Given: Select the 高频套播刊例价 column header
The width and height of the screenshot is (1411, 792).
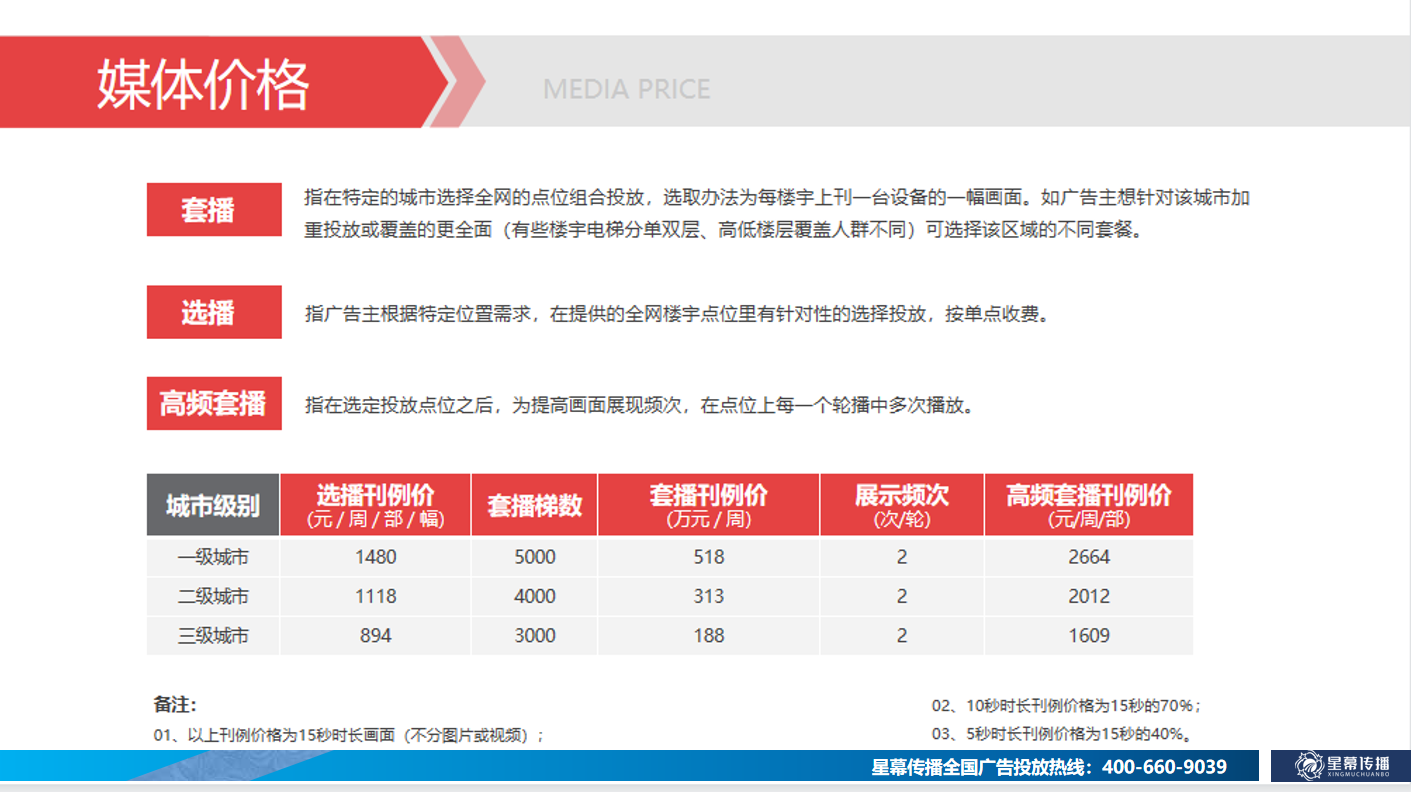Looking at the screenshot, I should coord(1089,505).
